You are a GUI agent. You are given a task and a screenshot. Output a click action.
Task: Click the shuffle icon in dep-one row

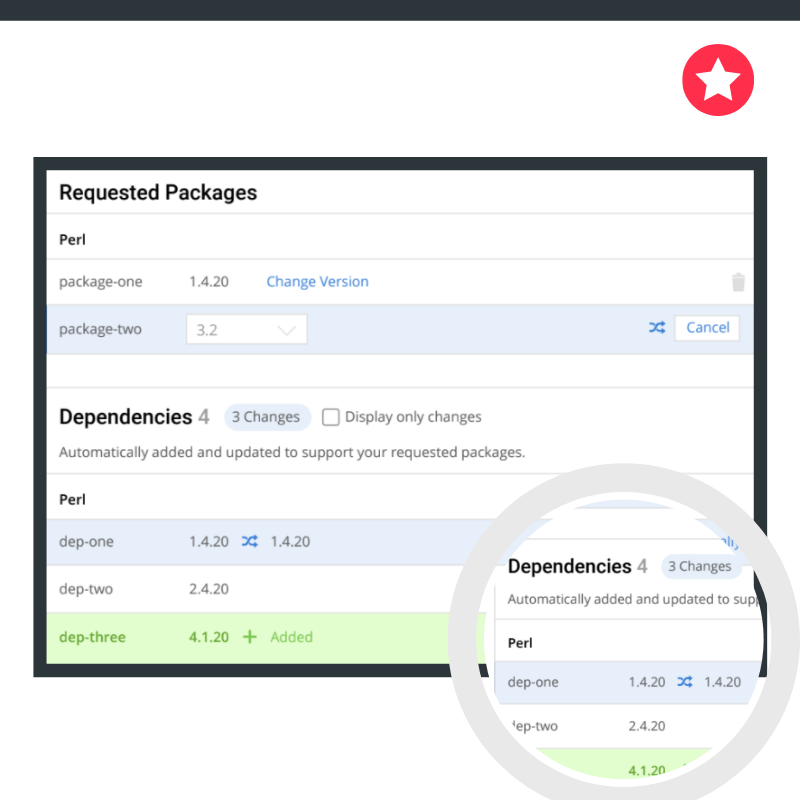pos(249,541)
